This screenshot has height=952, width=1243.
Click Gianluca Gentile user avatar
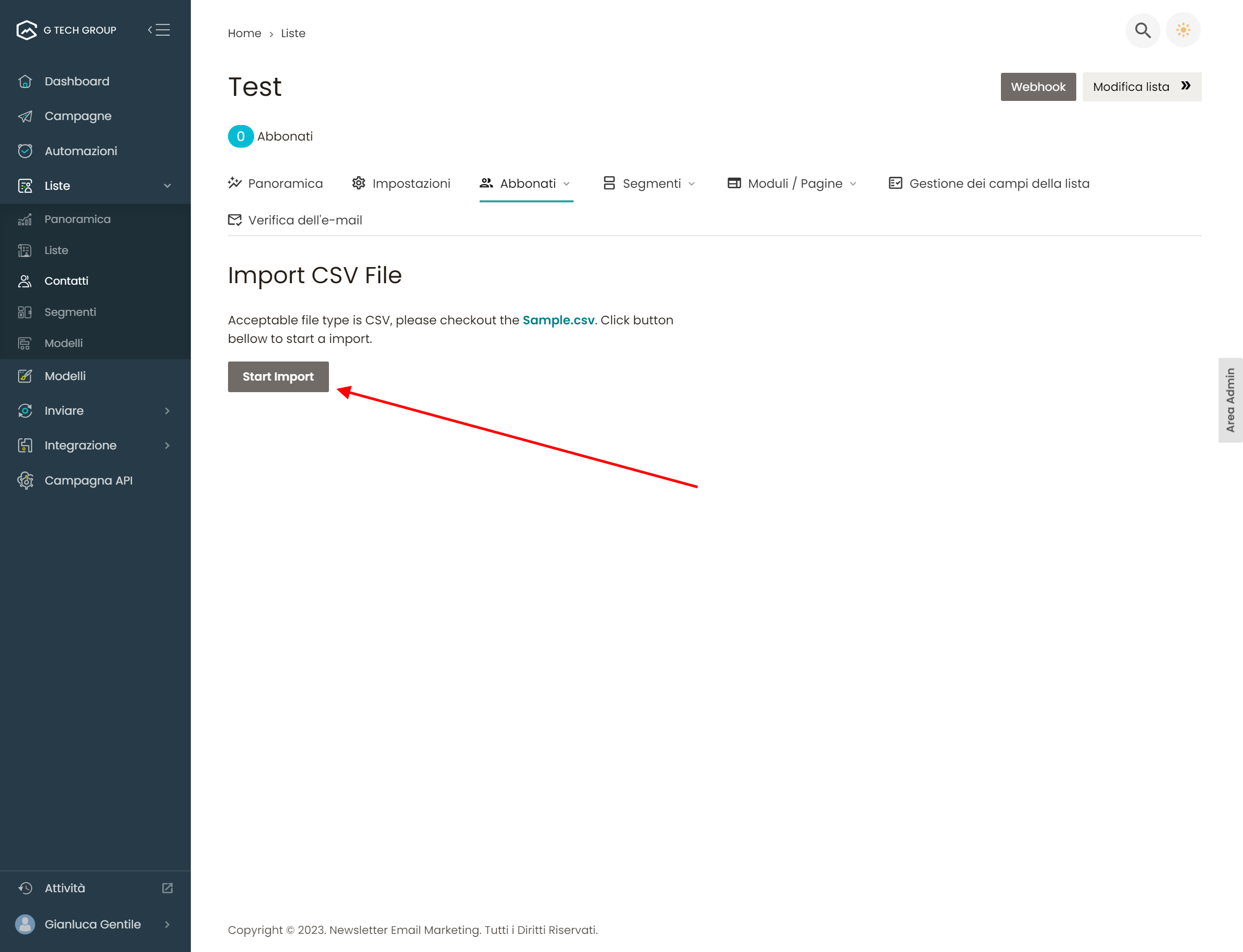coord(25,924)
